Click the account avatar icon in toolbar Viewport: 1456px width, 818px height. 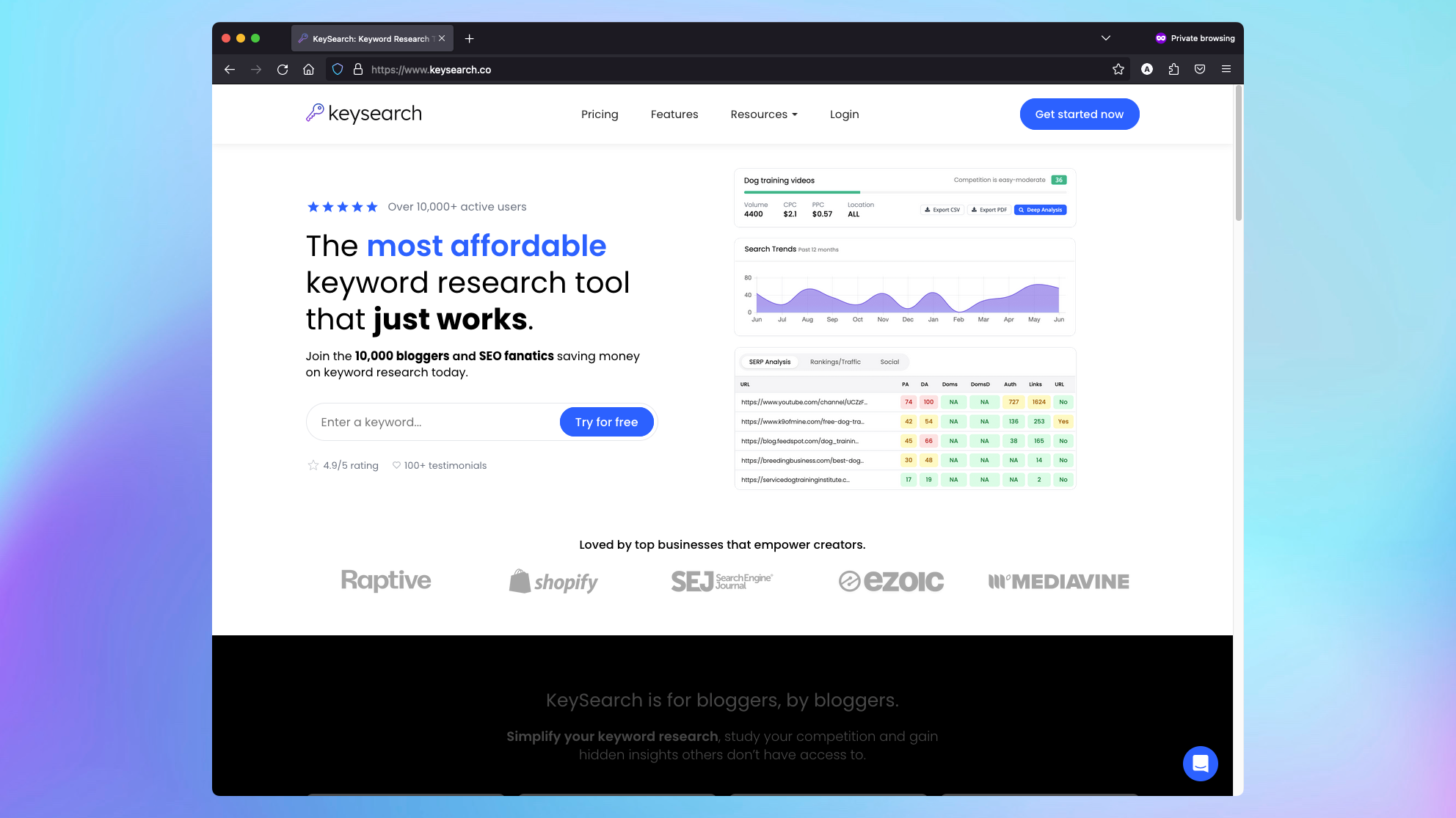click(1147, 70)
